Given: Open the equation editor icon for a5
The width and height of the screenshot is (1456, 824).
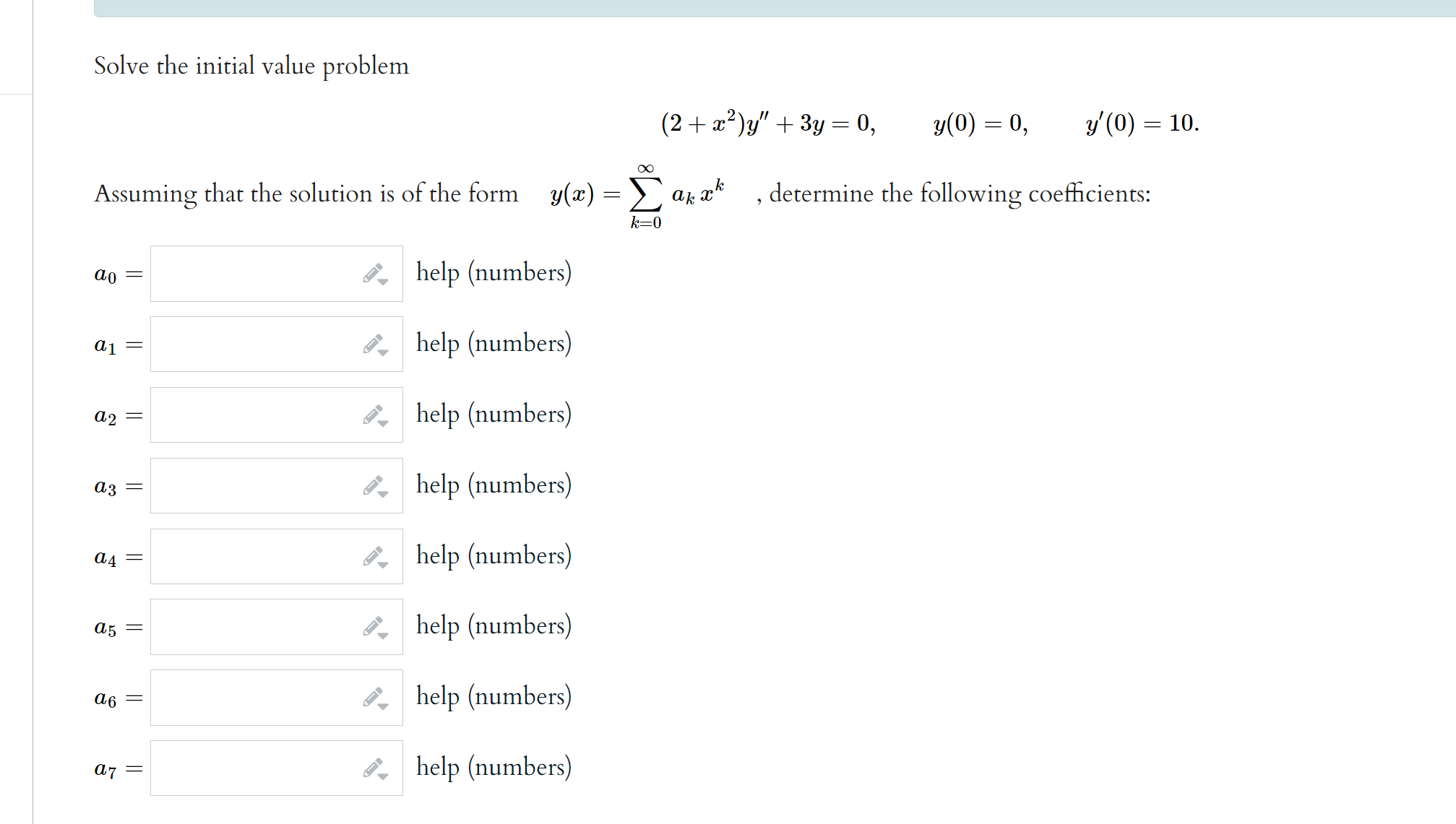Looking at the screenshot, I should click(374, 625).
